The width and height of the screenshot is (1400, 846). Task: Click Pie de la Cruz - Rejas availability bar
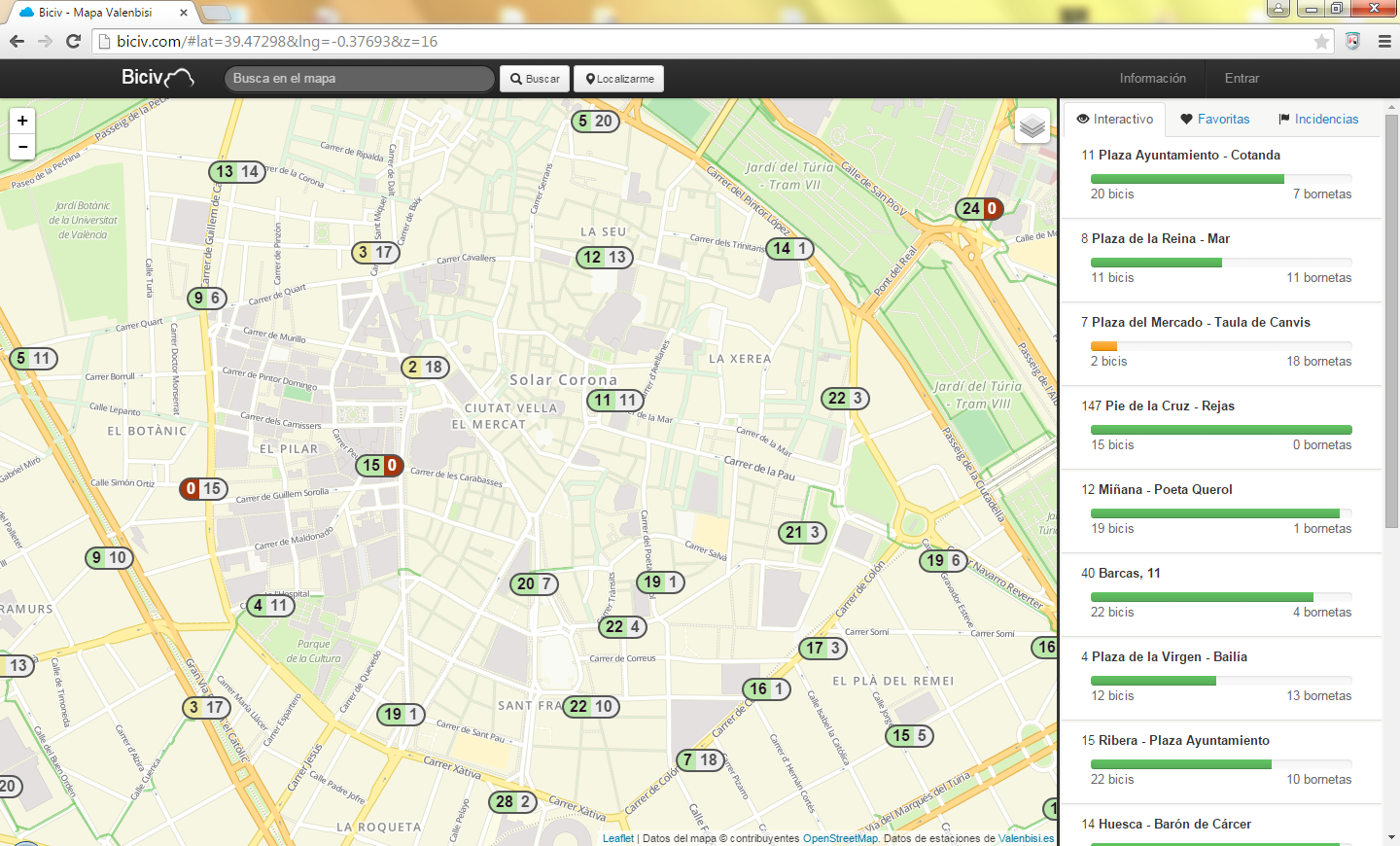1221,430
